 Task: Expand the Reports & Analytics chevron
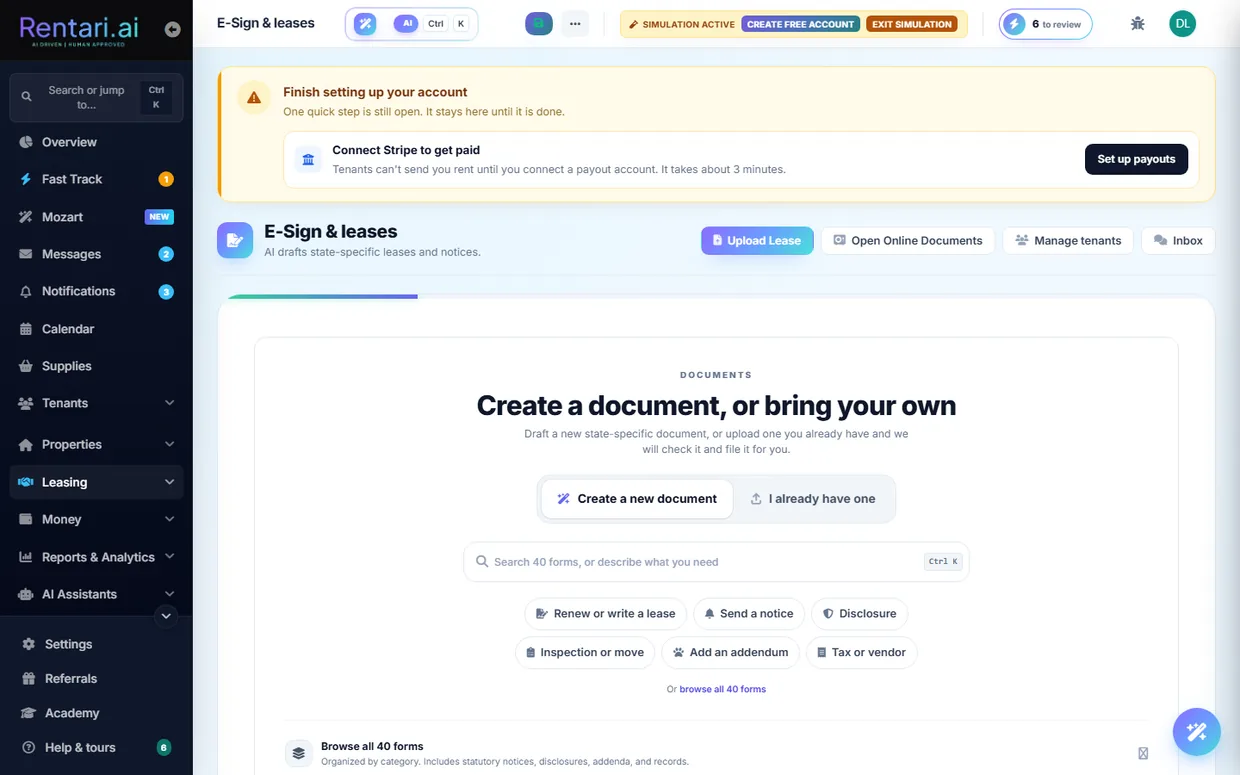(x=169, y=556)
